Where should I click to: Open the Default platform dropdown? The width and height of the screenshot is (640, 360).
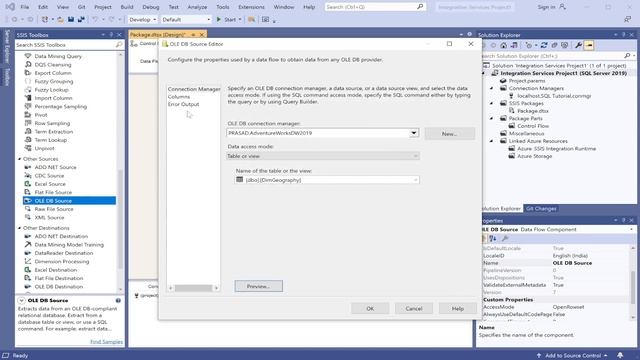tap(186, 19)
